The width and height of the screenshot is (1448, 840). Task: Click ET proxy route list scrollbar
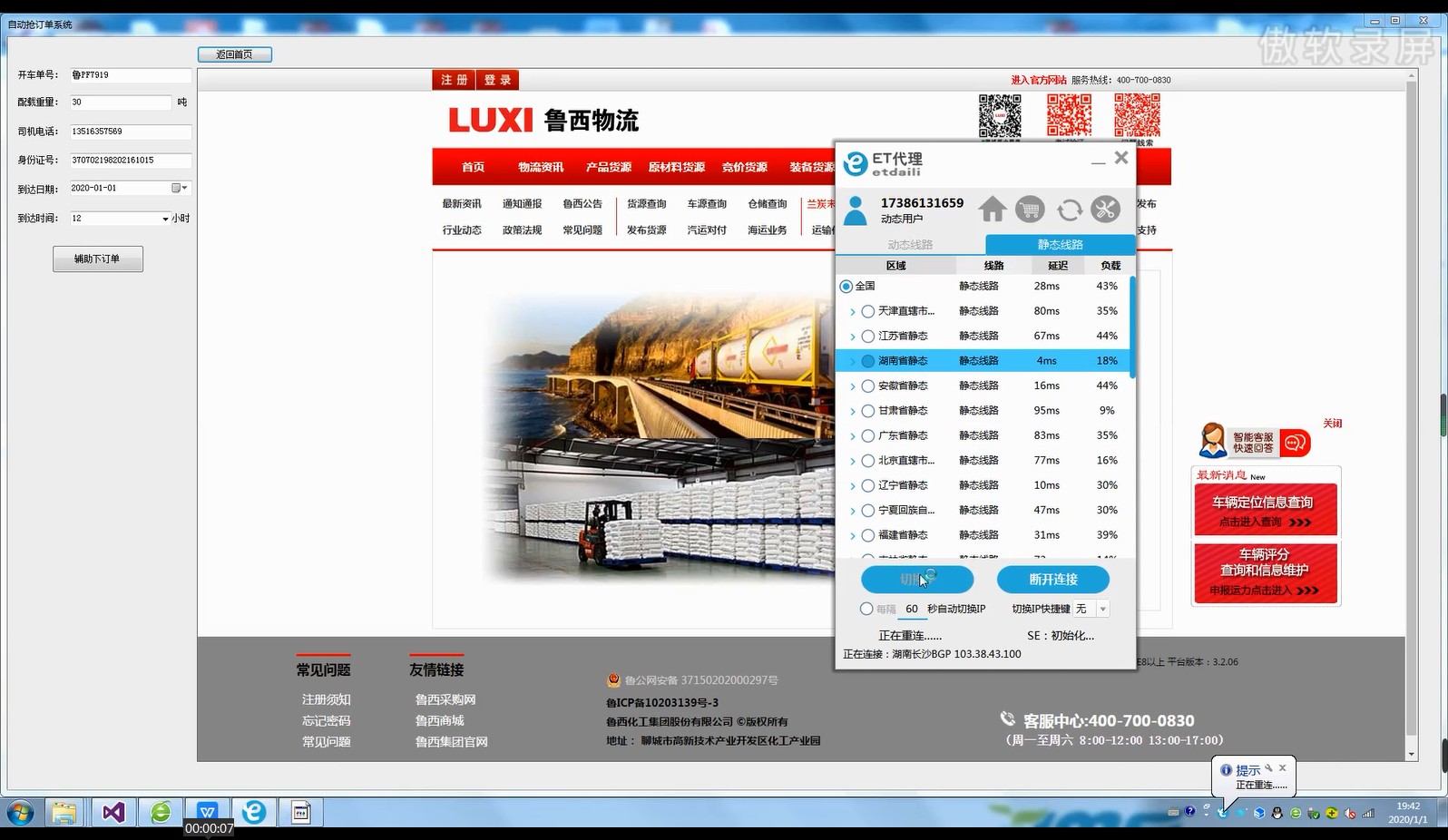pos(1132,327)
